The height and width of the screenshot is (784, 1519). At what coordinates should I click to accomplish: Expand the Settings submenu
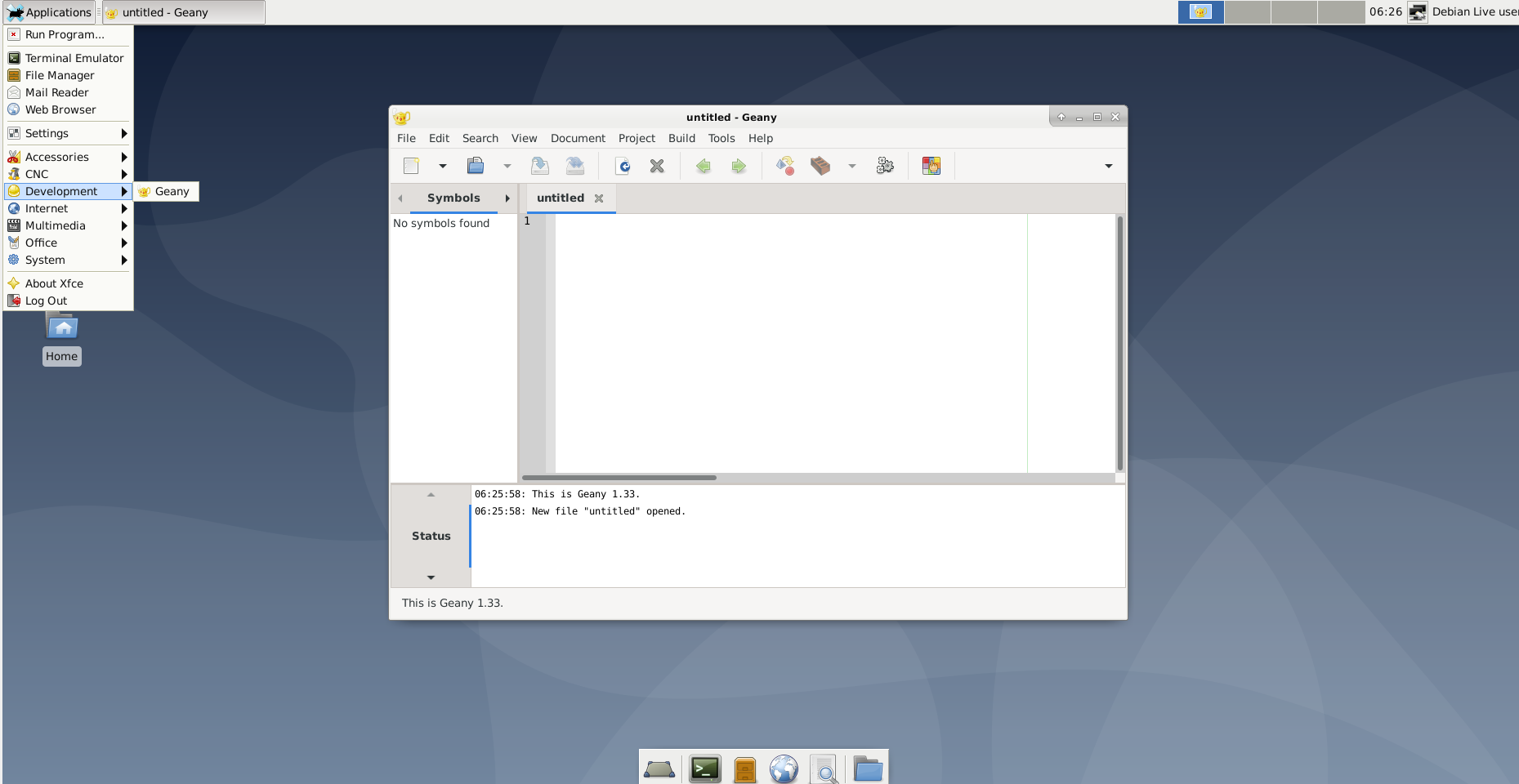69,133
